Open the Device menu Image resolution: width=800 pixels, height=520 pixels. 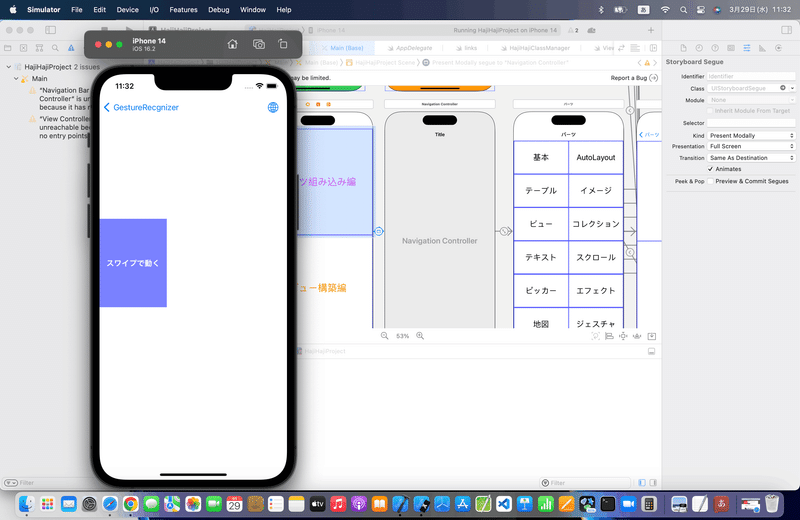(127, 10)
